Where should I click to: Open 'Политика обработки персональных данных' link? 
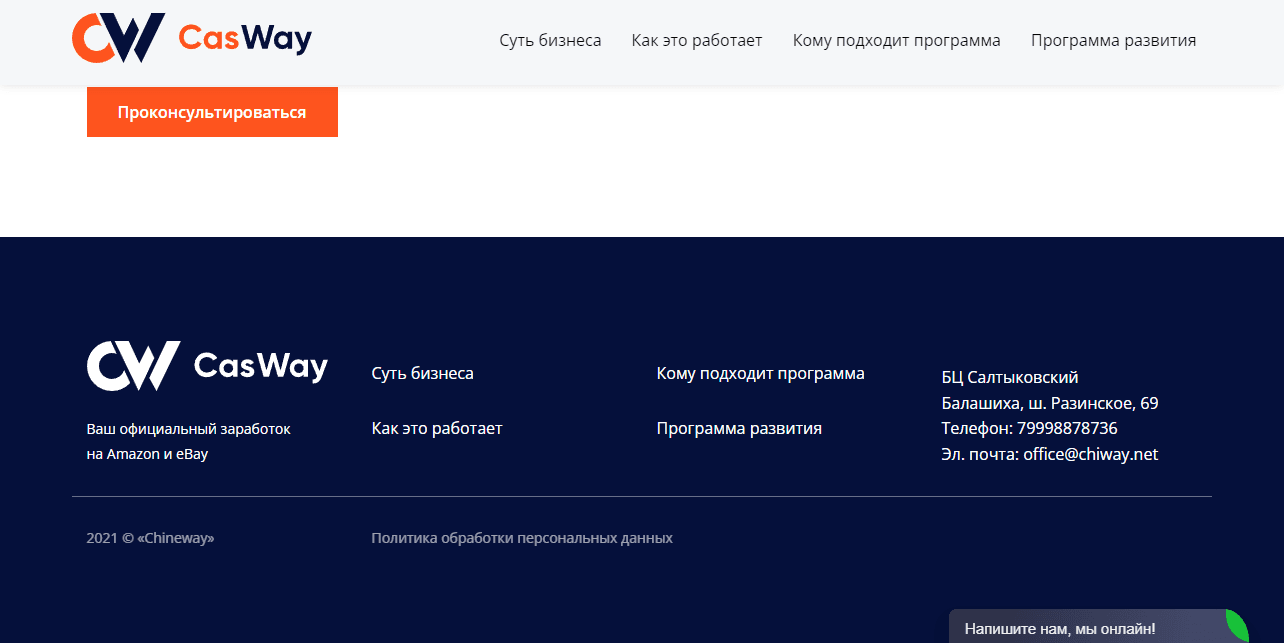point(522,537)
